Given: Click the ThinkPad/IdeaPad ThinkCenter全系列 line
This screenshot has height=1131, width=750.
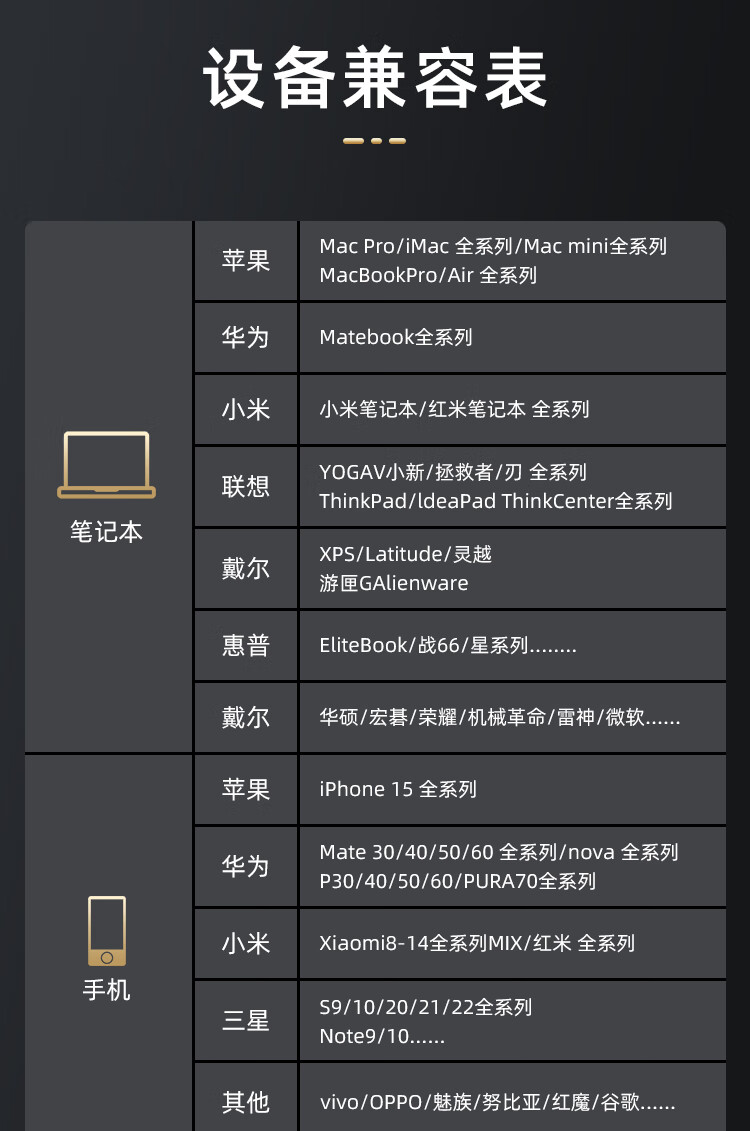Looking at the screenshot, I should click(x=496, y=501).
